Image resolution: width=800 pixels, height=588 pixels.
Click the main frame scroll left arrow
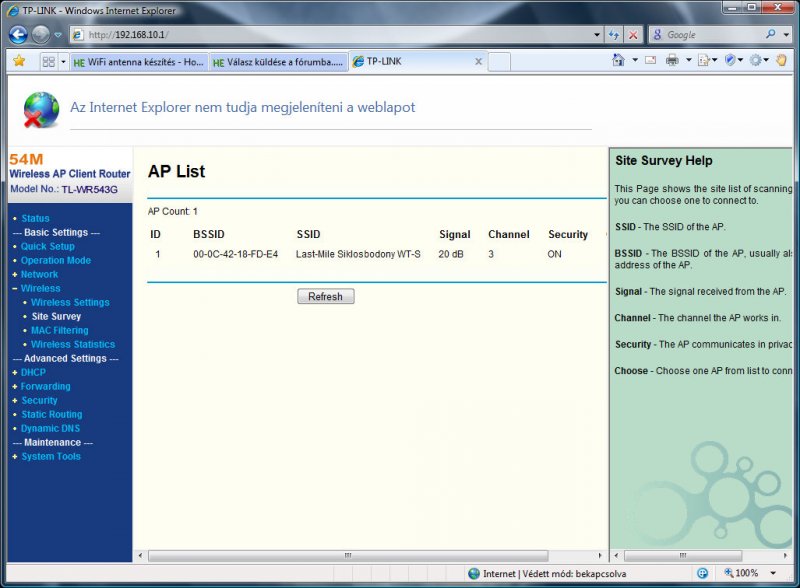tap(140, 555)
